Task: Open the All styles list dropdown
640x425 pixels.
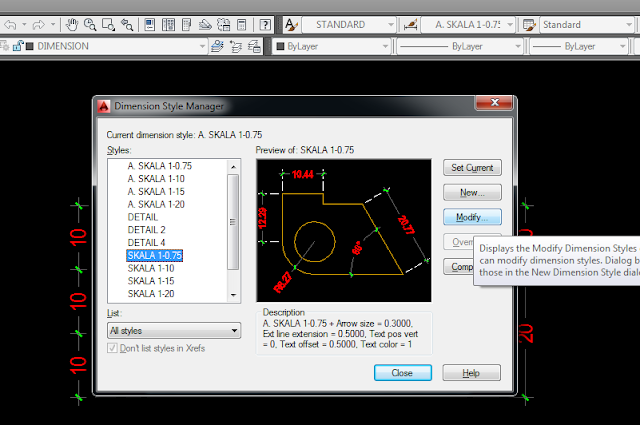Action: [174, 330]
